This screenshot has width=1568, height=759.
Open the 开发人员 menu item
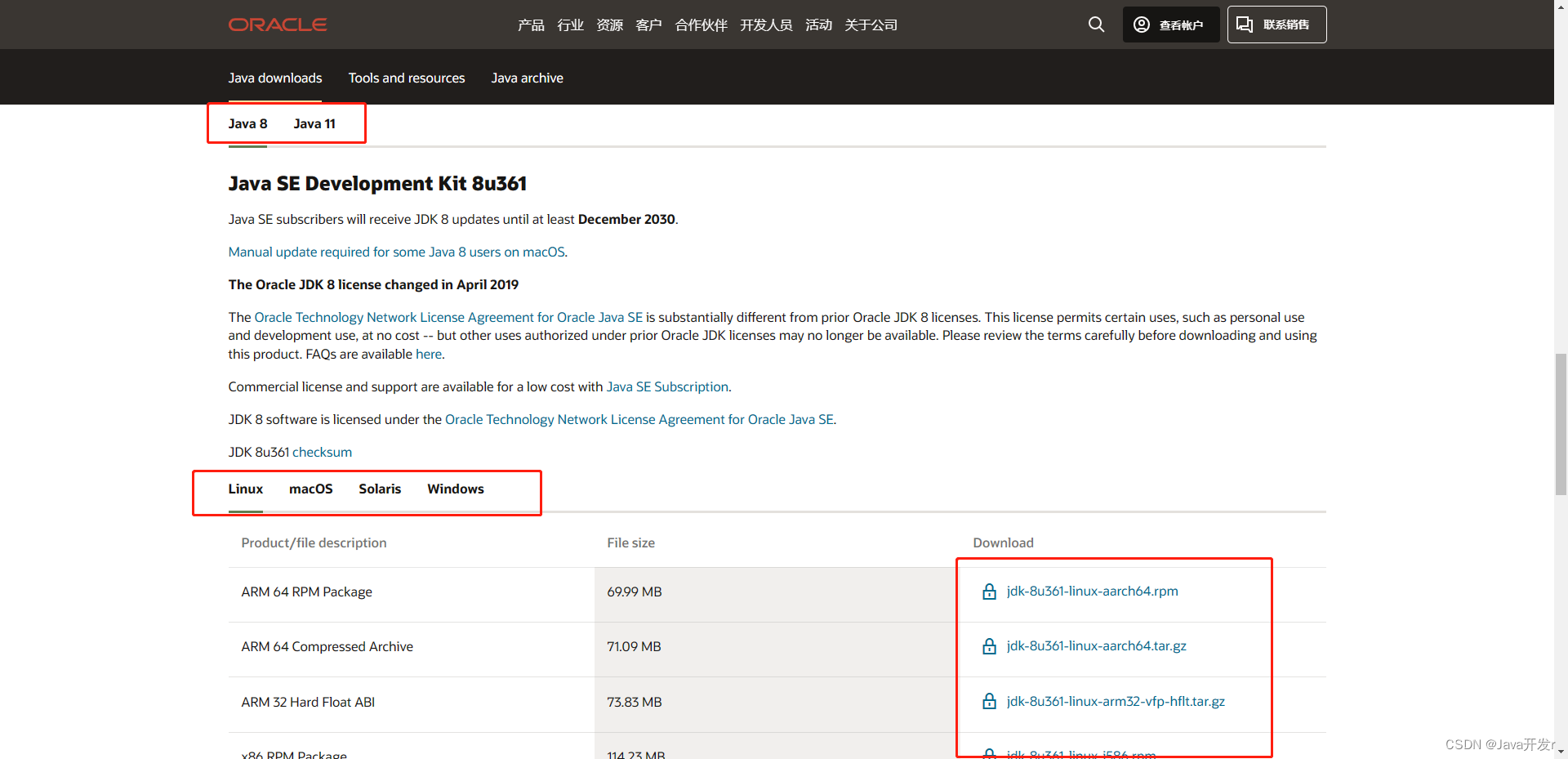click(x=765, y=25)
